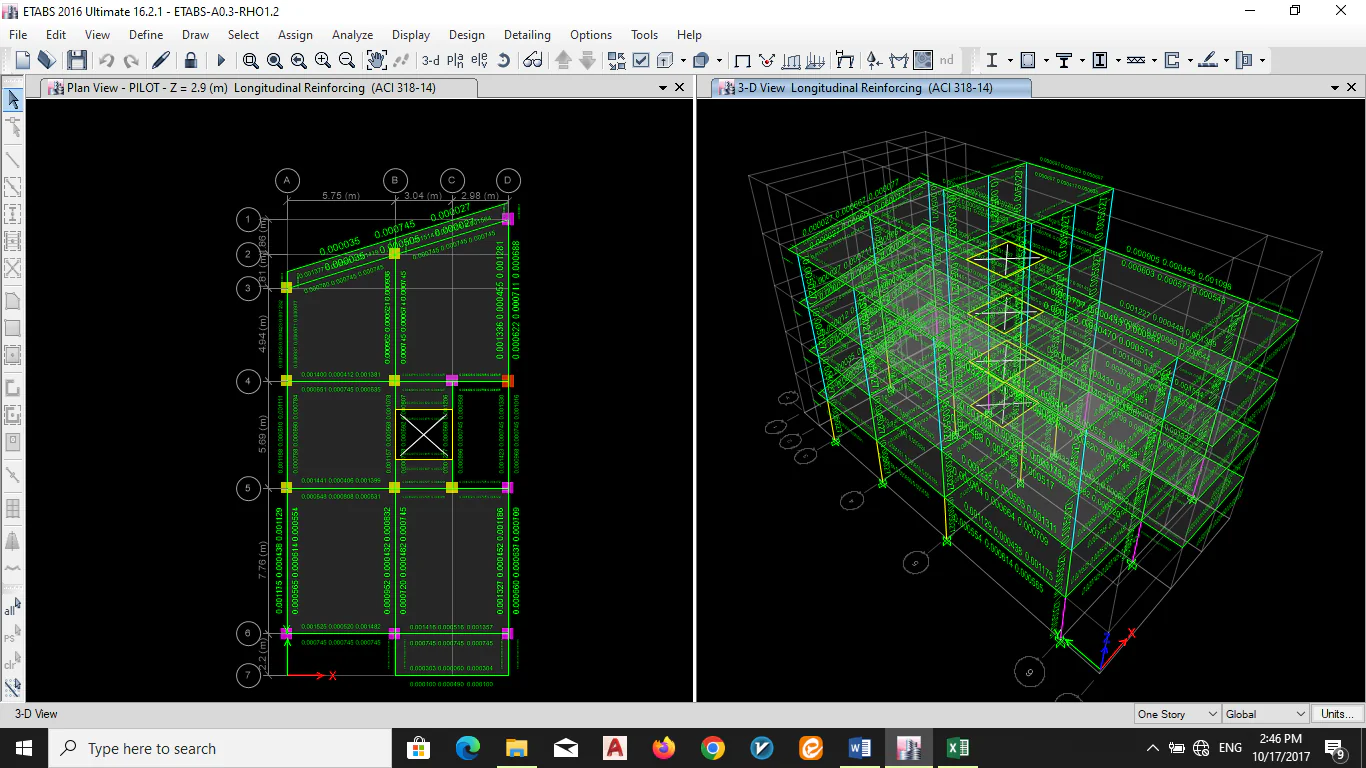Click the Run Analysis play icon
Screen dimensions: 1366x768
click(222, 61)
